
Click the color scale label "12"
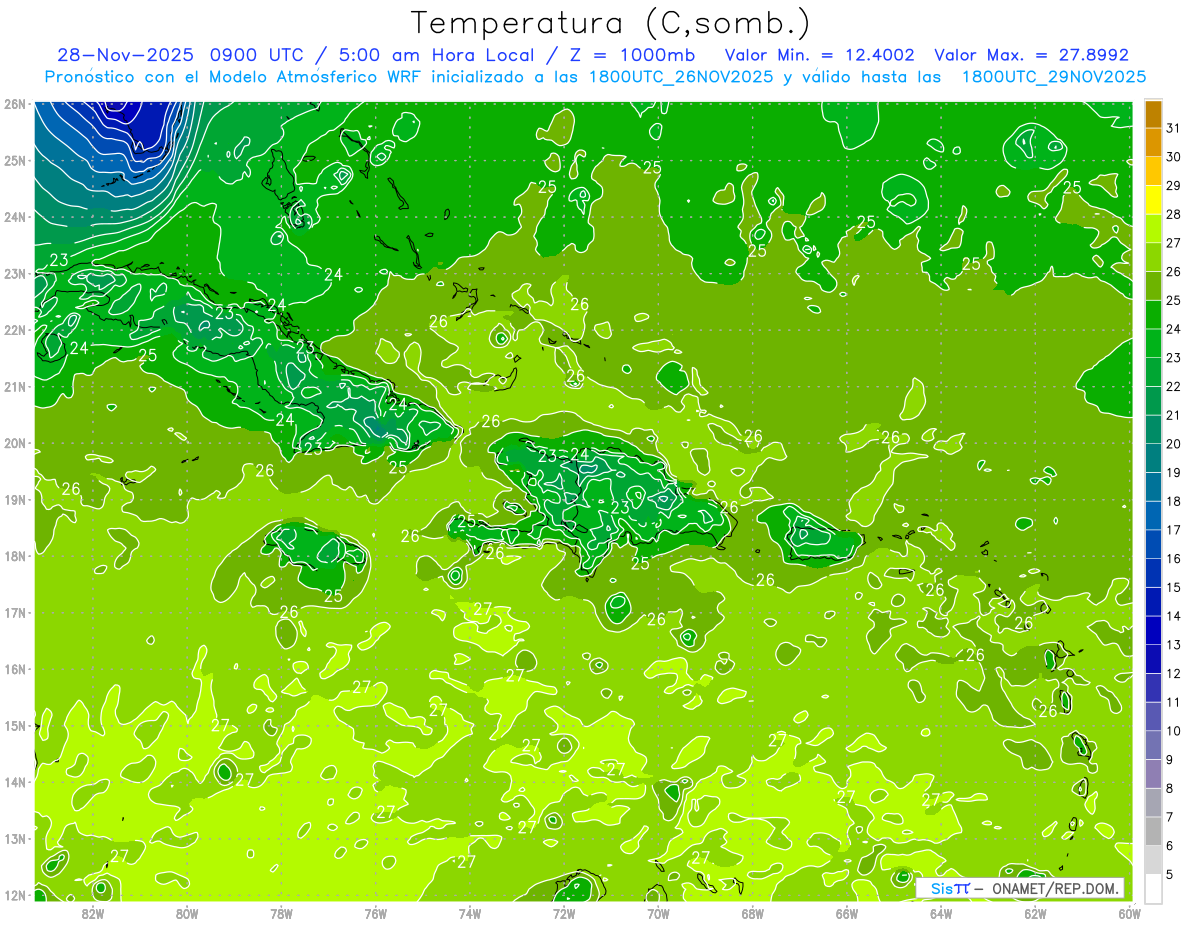pyautogui.click(x=1174, y=673)
